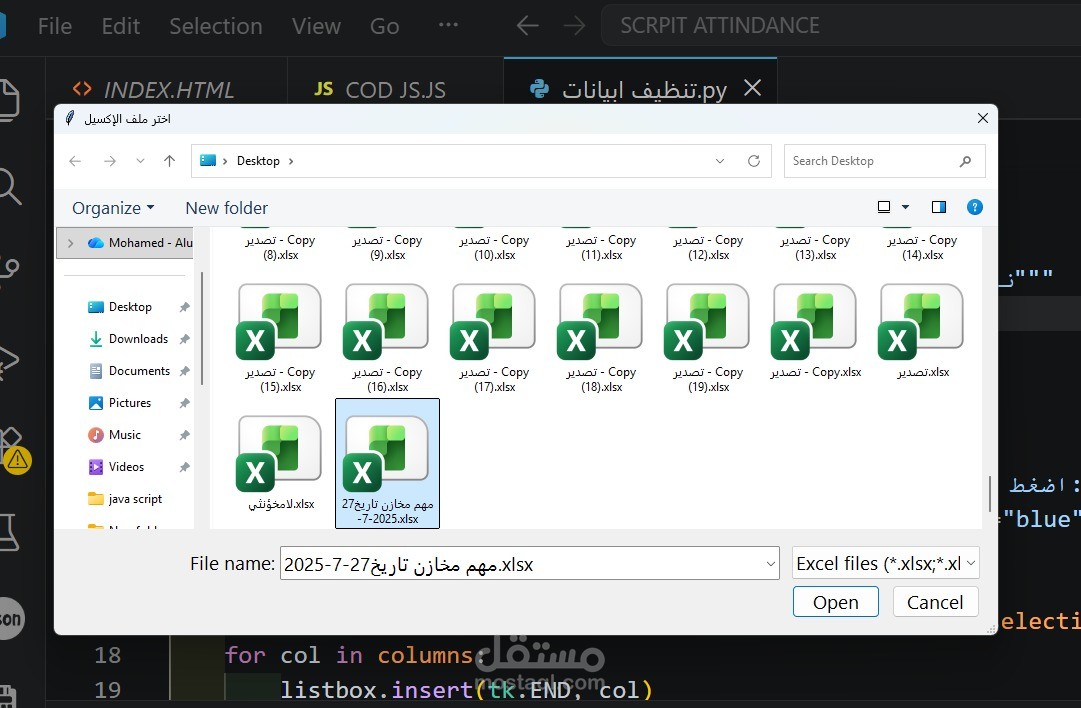
Task: Expand the Mohamed OneDrive tree node
Action: (x=70, y=243)
